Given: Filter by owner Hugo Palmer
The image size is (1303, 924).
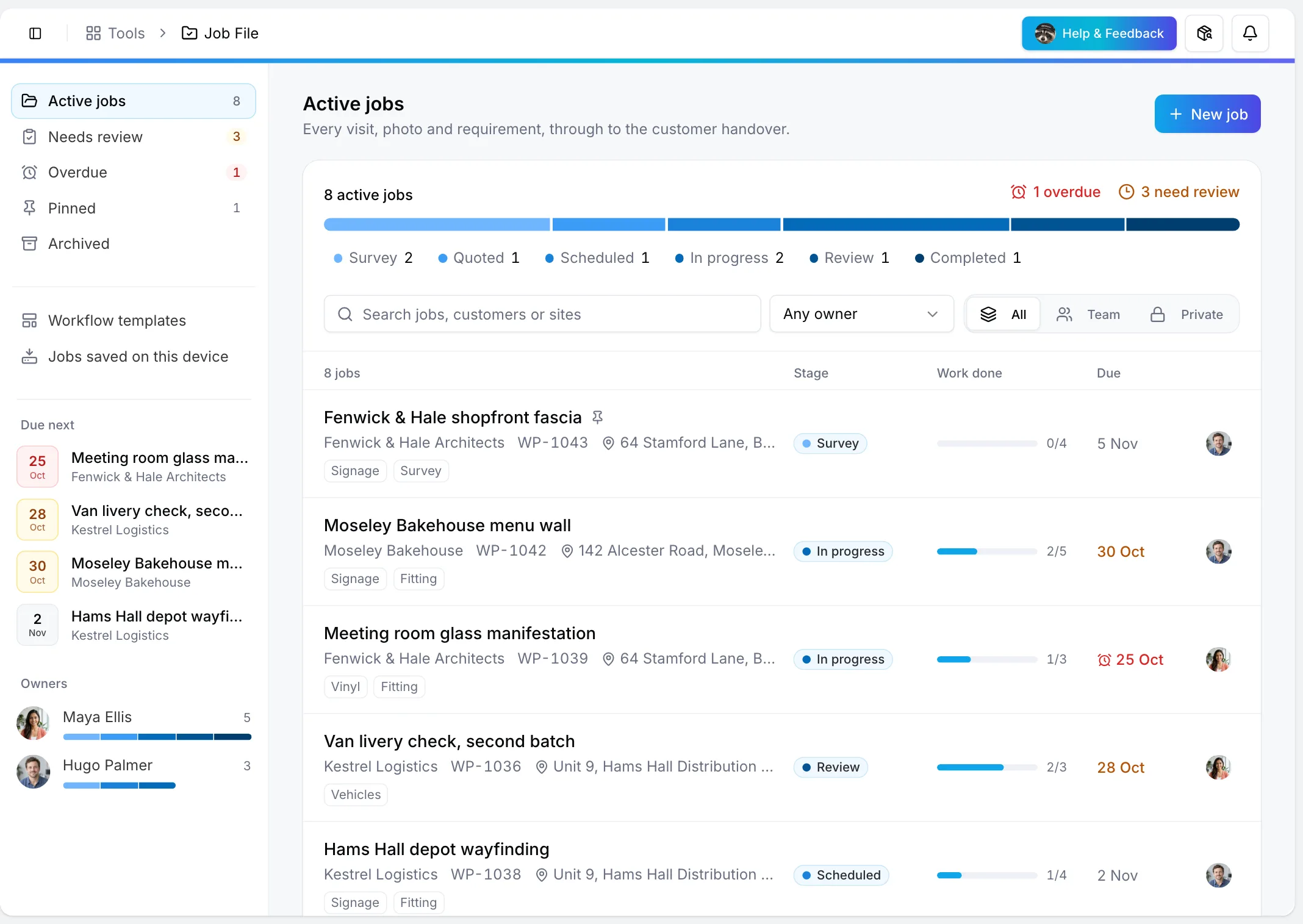Looking at the screenshot, I should (134, 772).
